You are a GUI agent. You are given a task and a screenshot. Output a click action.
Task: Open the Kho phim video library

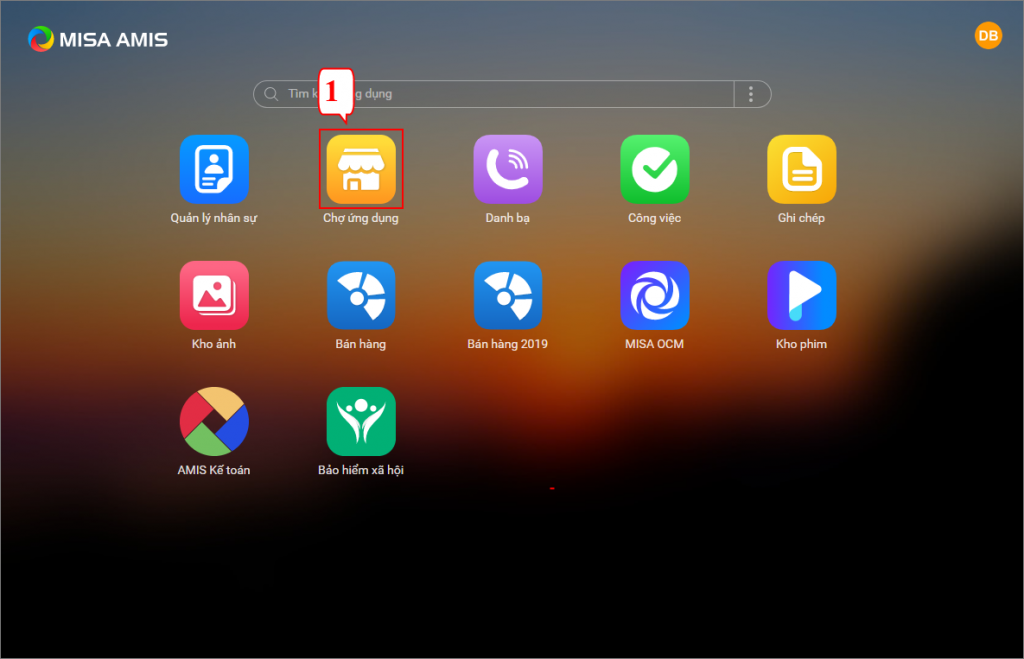(x=802, y=295)
